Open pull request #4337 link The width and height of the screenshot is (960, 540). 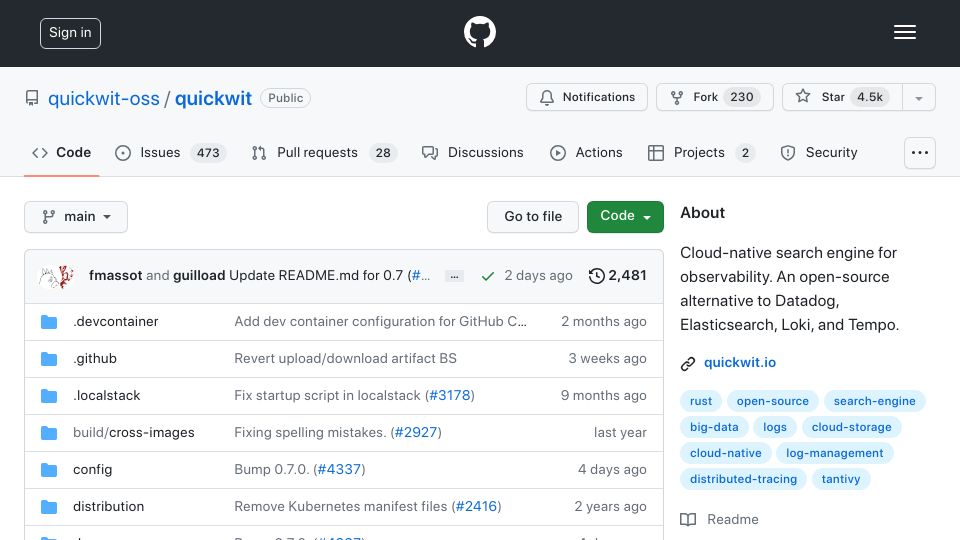339,470
